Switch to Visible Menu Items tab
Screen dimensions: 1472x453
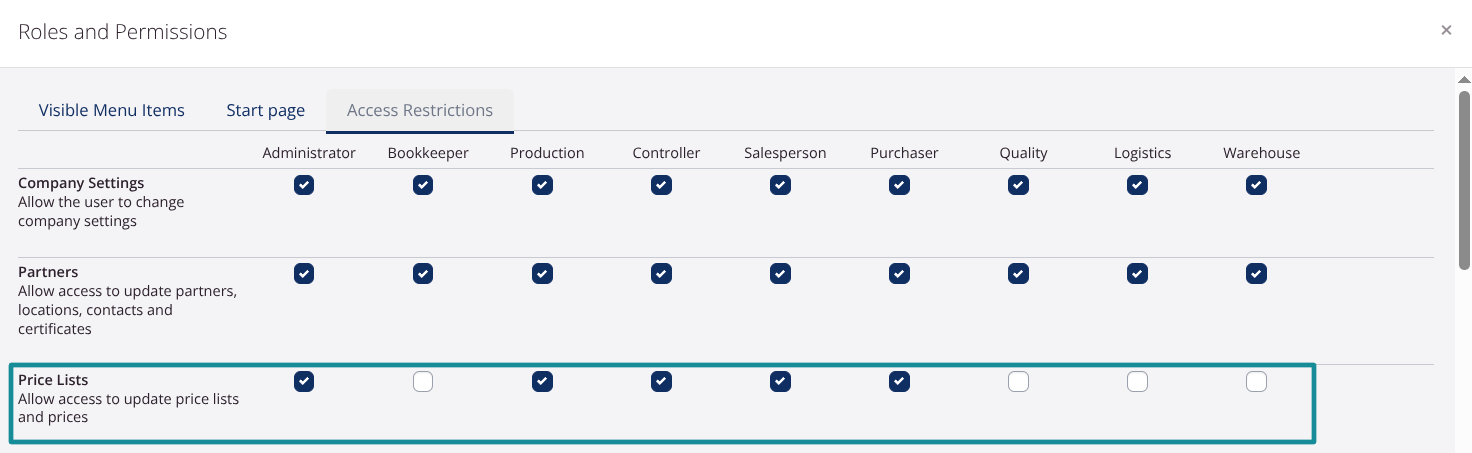[111, 111]
